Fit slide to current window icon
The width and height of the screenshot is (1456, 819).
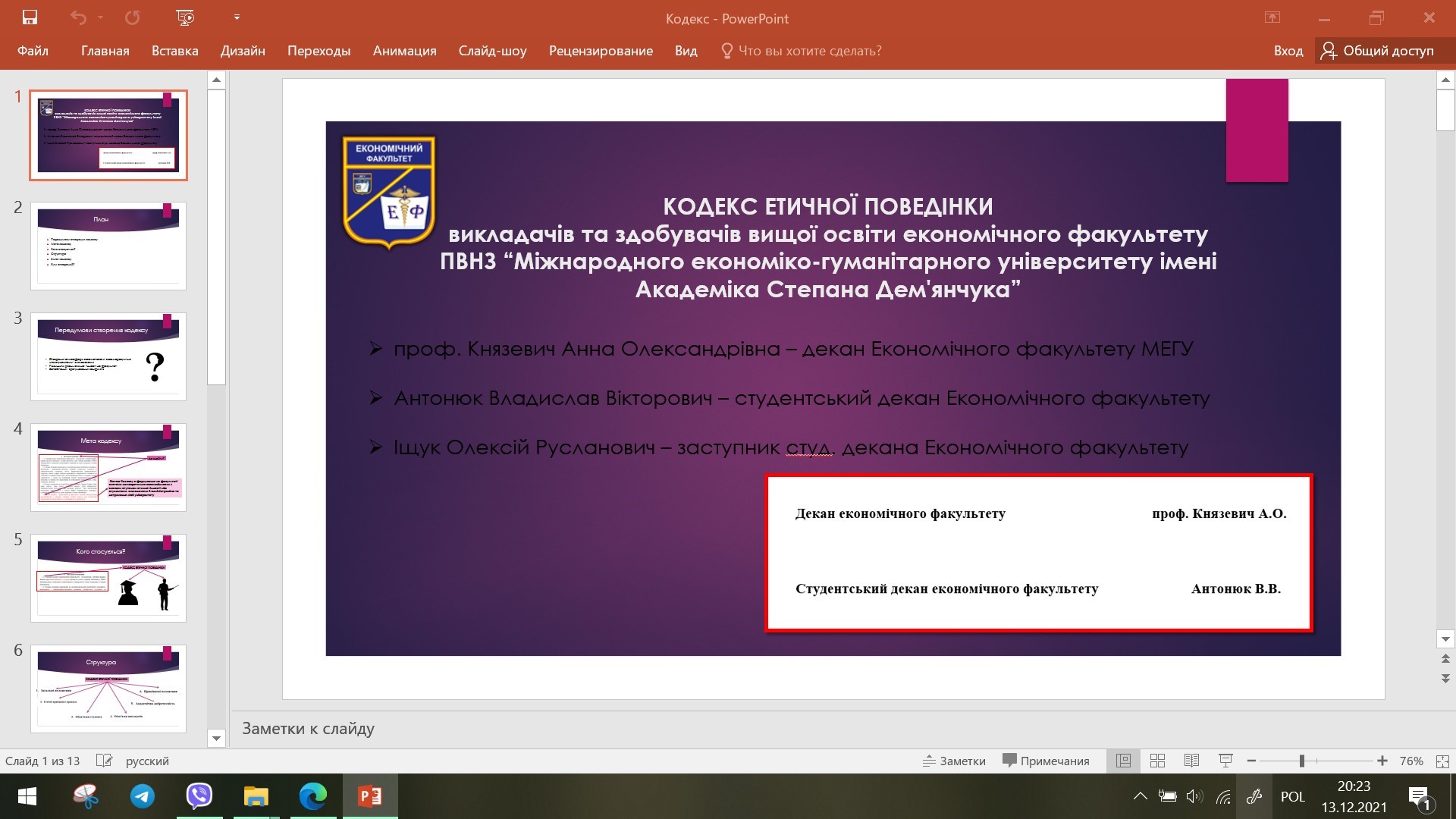tap(1442, 761)
